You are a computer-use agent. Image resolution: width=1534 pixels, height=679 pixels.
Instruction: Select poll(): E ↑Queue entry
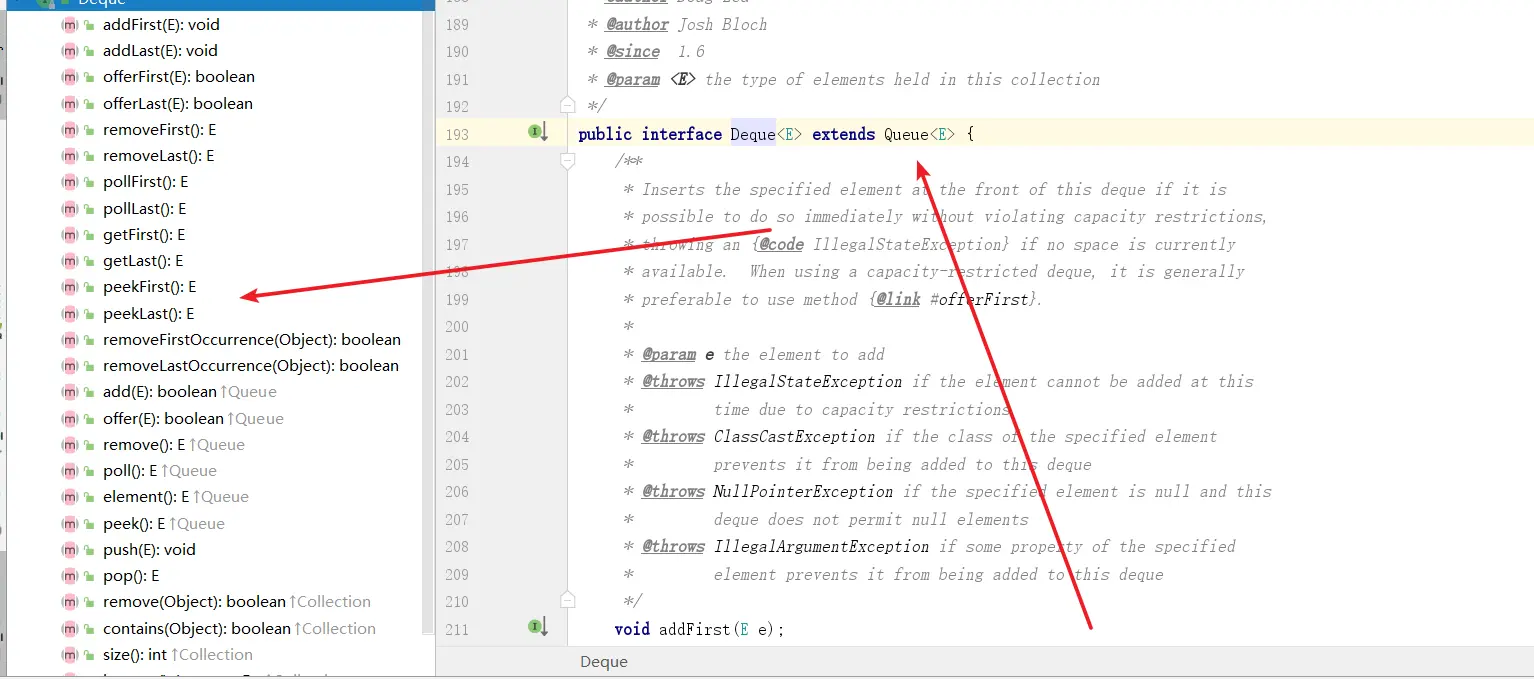(x=160, y=470)
